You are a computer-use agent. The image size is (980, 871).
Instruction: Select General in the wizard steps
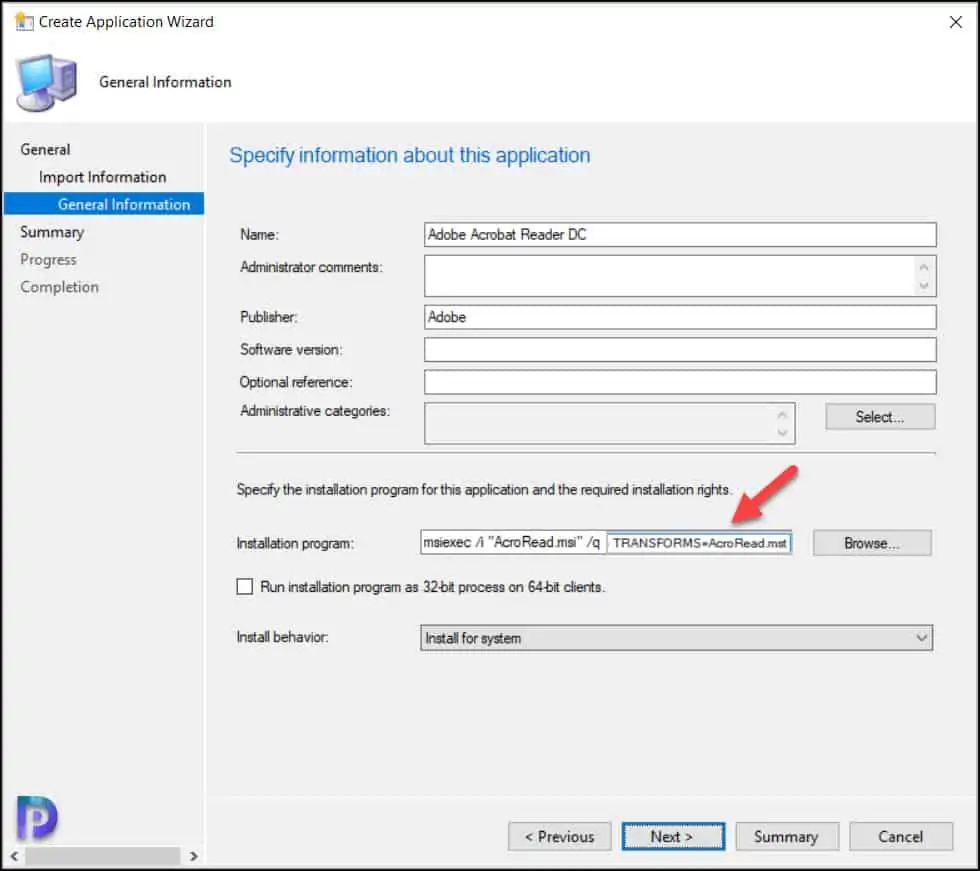45,149
